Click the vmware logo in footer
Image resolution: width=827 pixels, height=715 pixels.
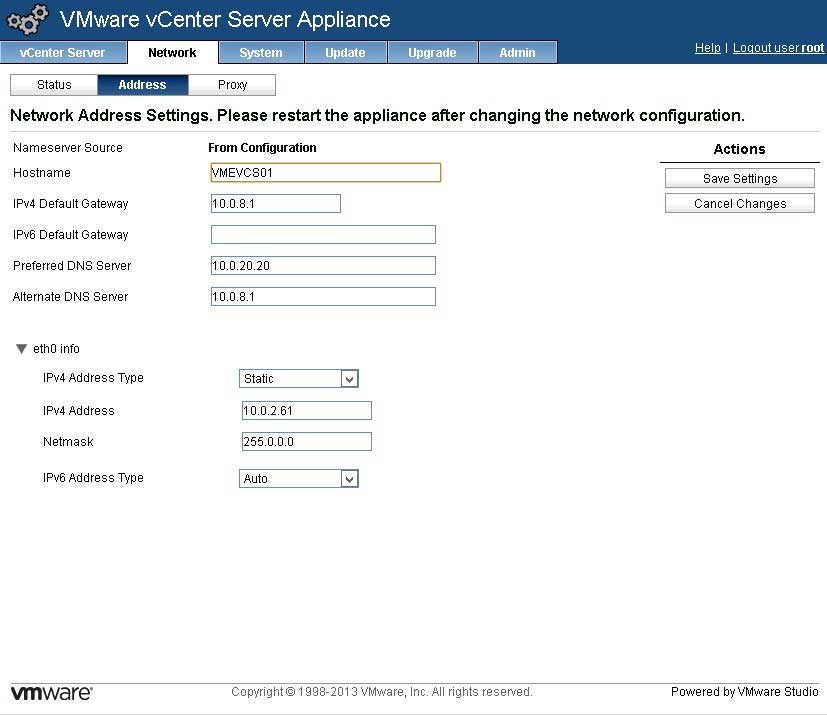pyautogui.click(x=52, y=692)
